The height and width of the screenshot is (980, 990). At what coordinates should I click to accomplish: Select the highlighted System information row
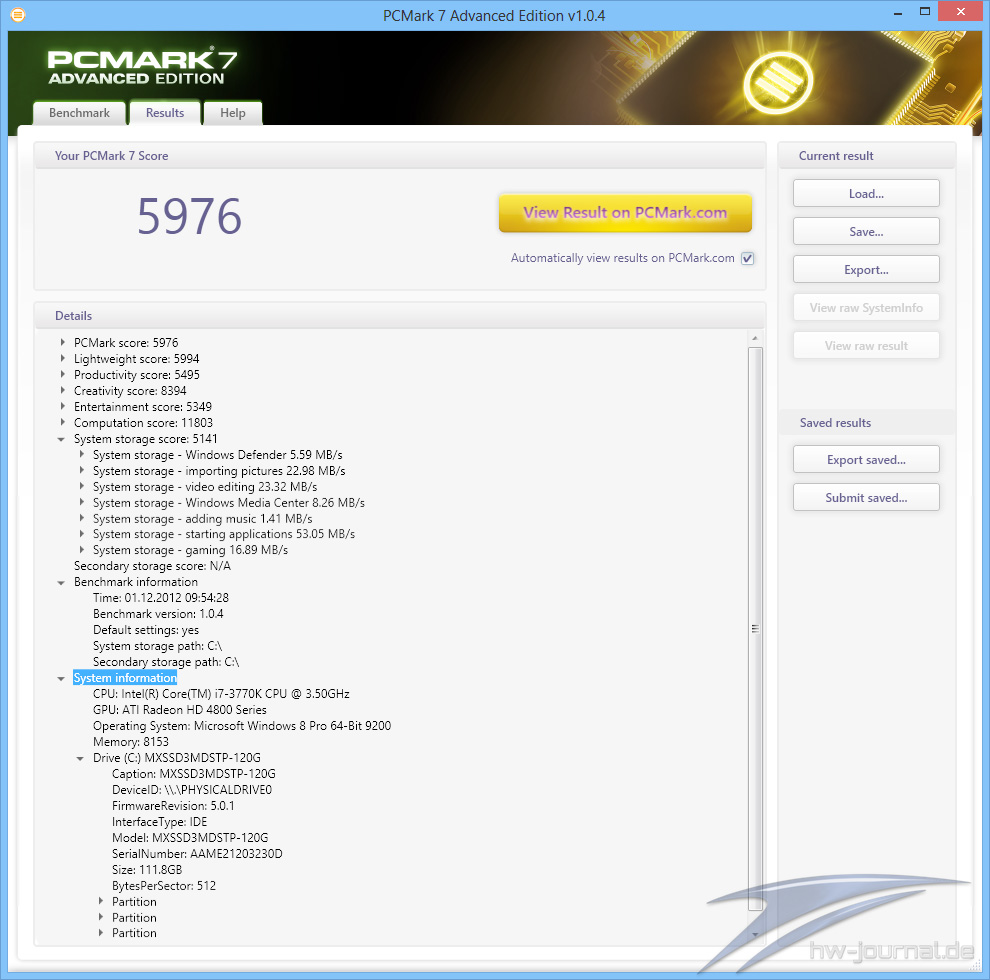[x=125, y=678]
